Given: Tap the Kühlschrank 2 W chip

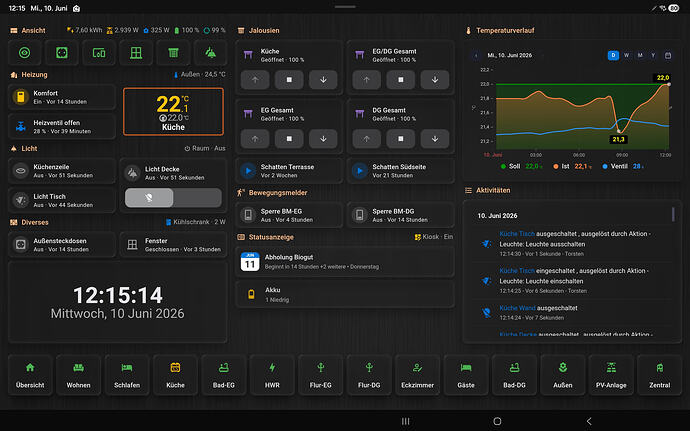Looking at the screenshot, I should click(196, 222).
